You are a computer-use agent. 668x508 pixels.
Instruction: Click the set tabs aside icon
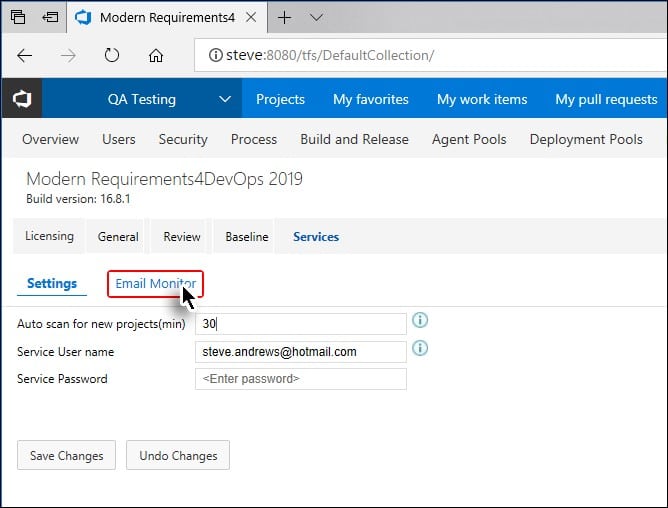pos(50,17)
